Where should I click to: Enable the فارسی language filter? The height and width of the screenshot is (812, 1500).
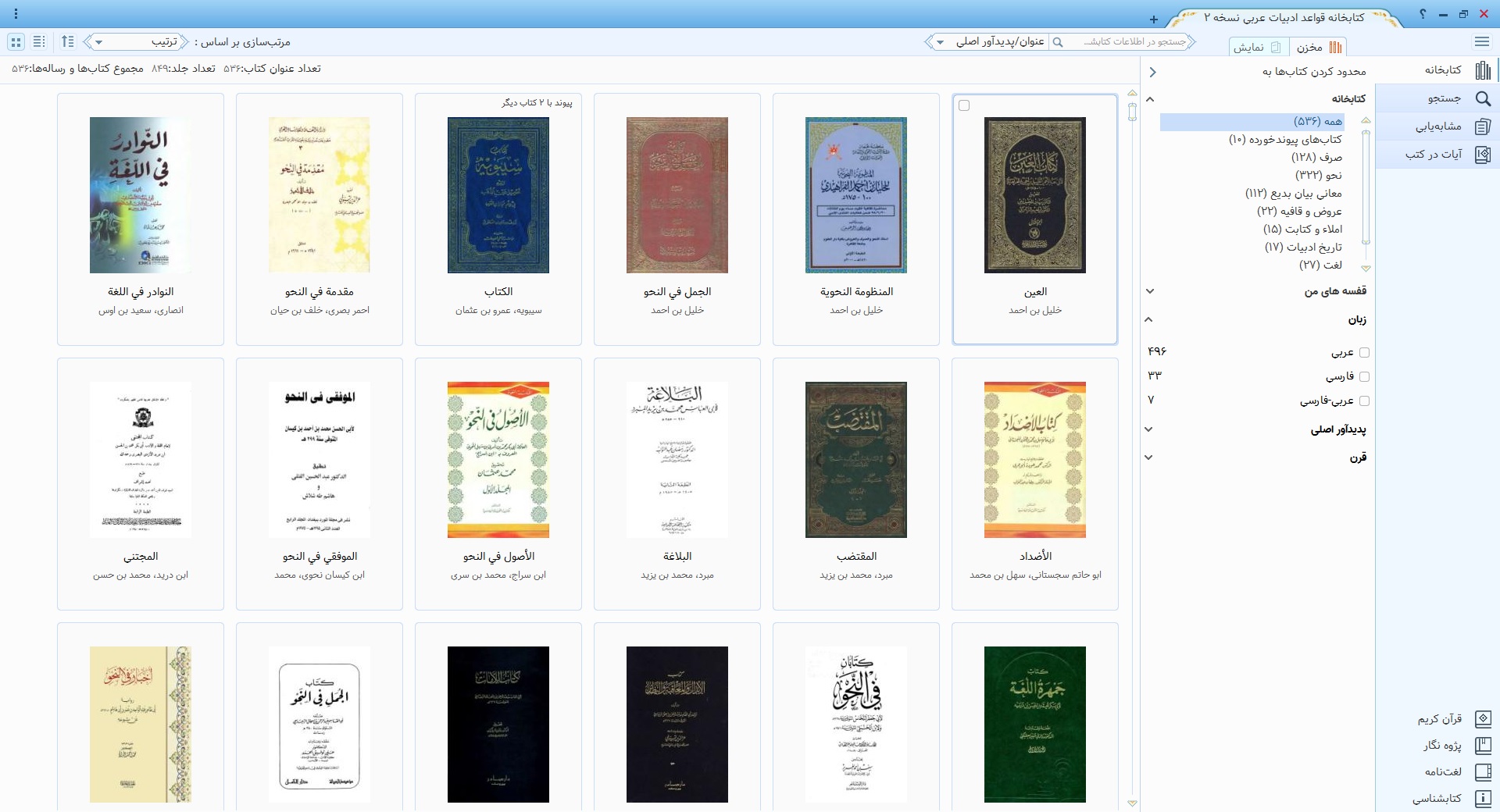[1364, 377]
